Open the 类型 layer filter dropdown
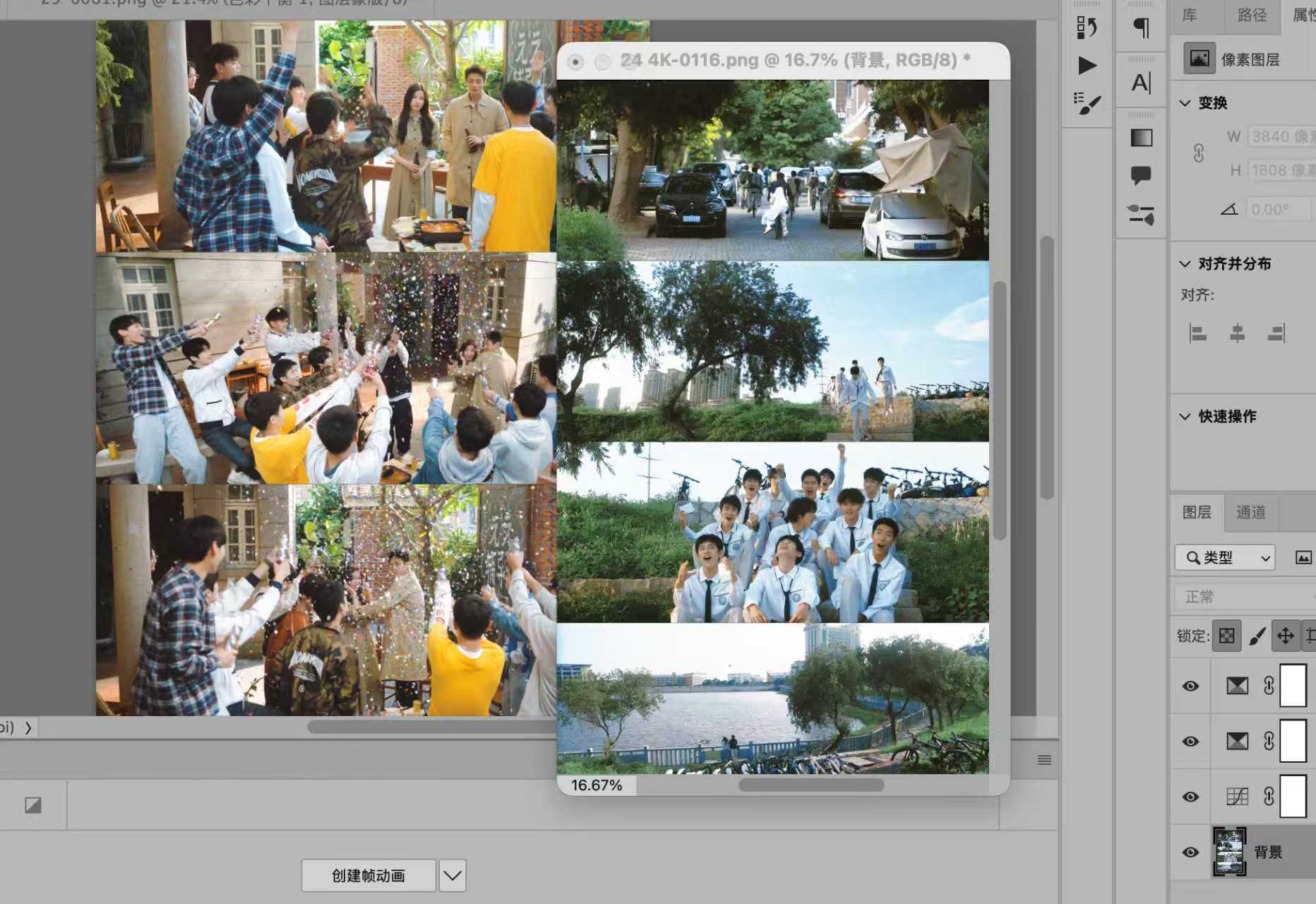Viewport: 1316px width, 904px height. [1224, 558]
